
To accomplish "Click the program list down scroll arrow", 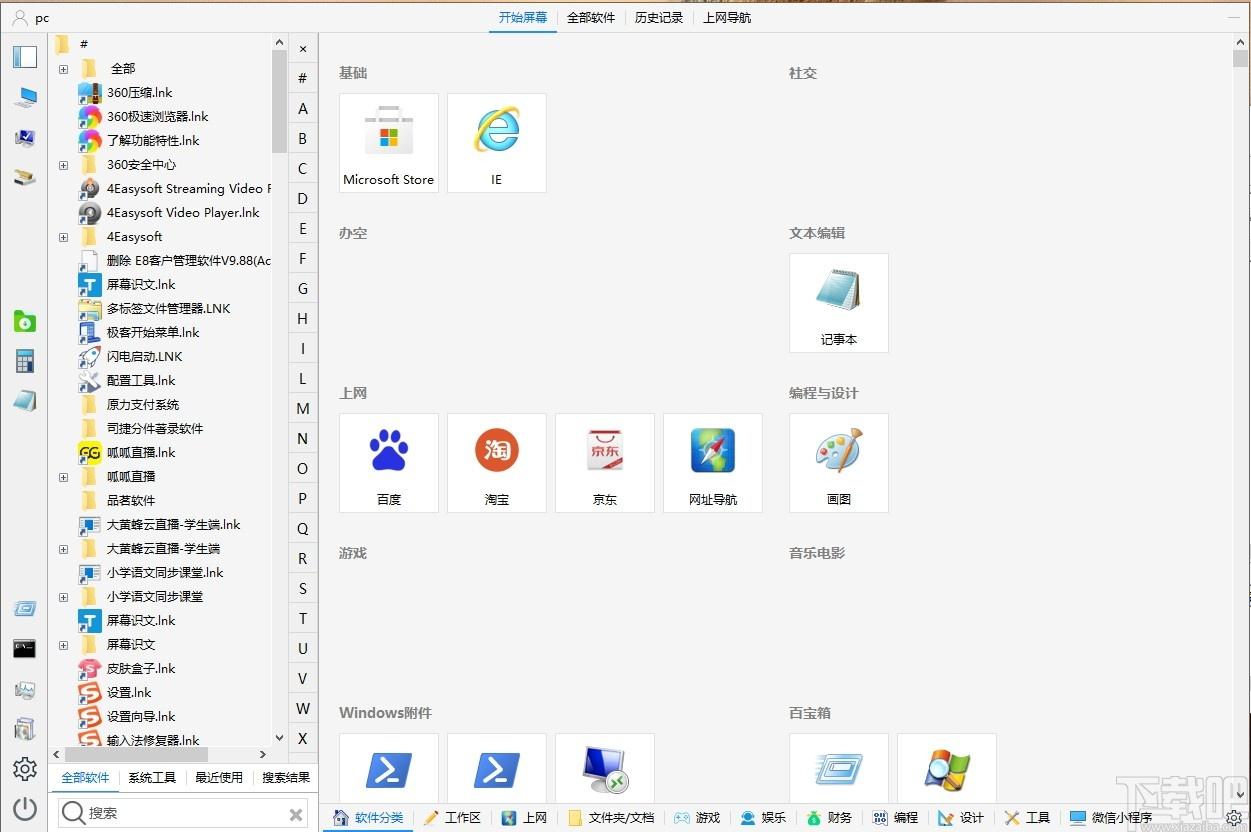I will (x=279, y=740).
